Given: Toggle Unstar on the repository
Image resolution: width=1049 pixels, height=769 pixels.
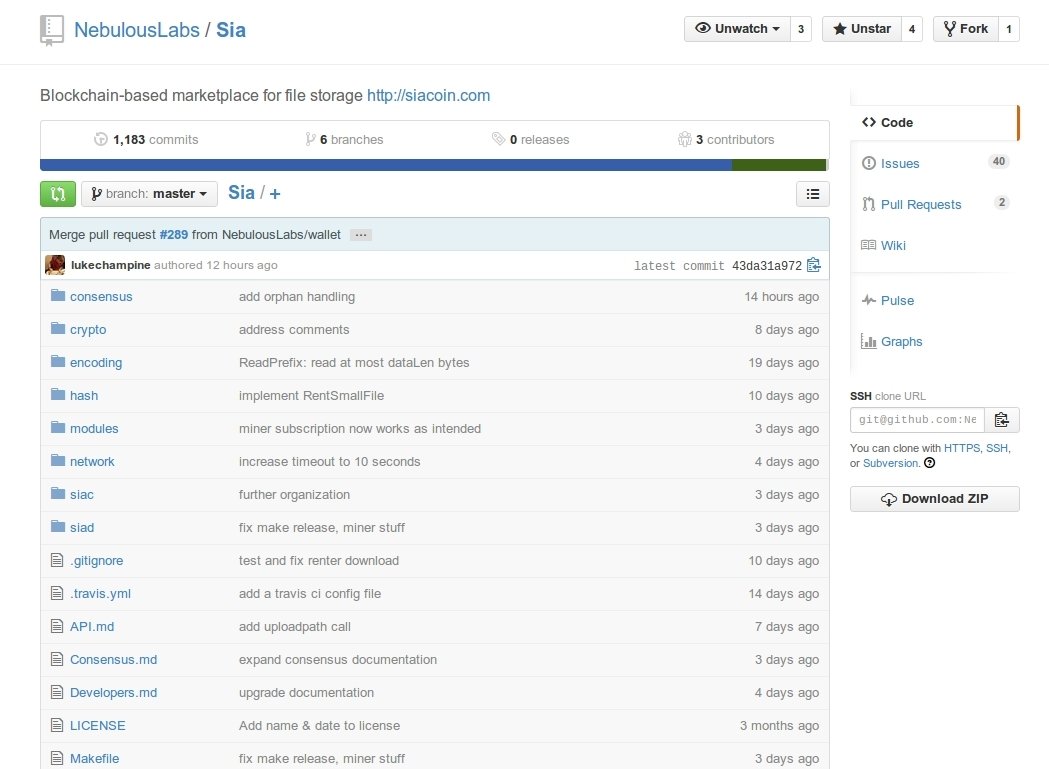Looking at the screenshot, I should (x=862, y=29).
